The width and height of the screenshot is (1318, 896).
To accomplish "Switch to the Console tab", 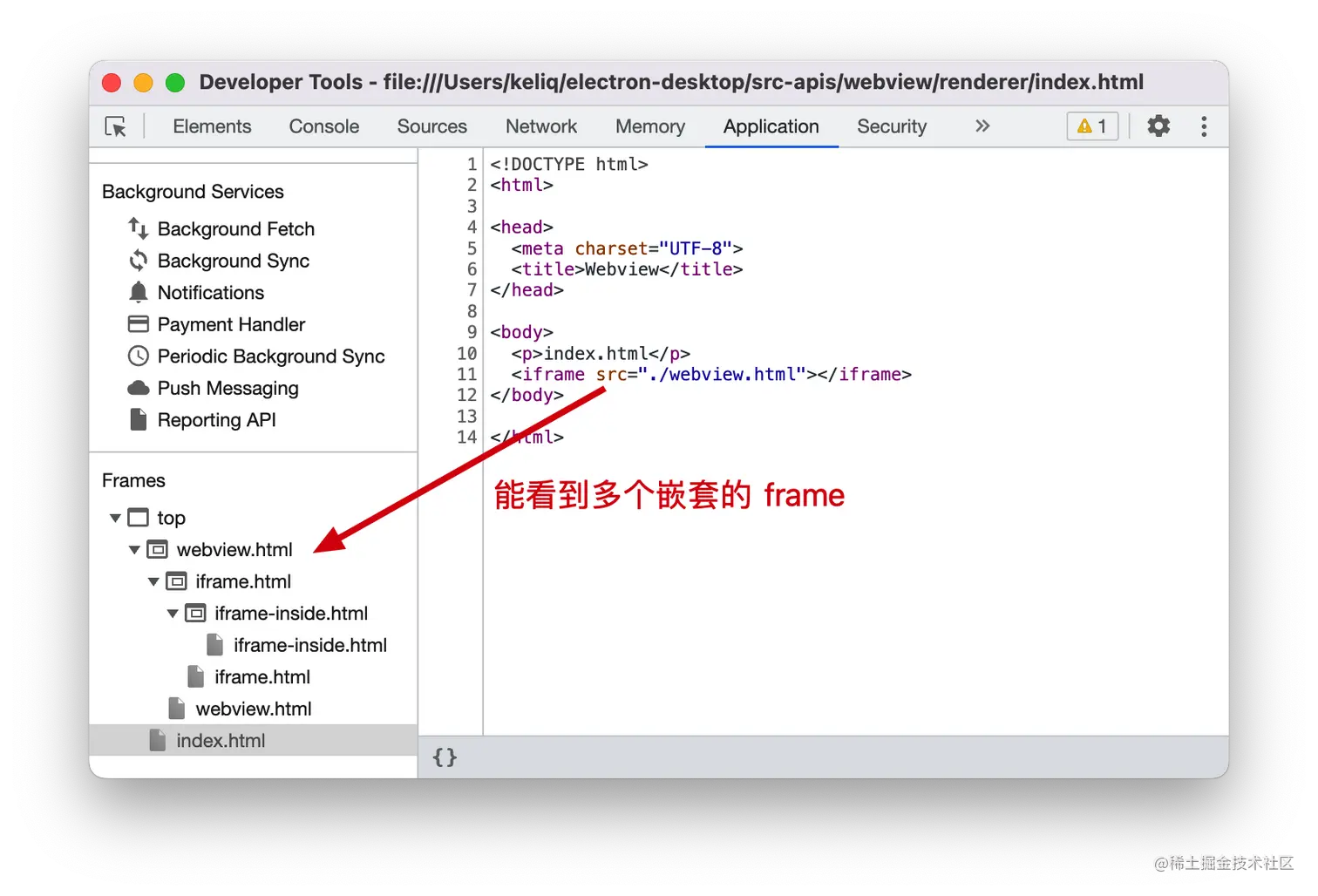I will click(324, 126).
